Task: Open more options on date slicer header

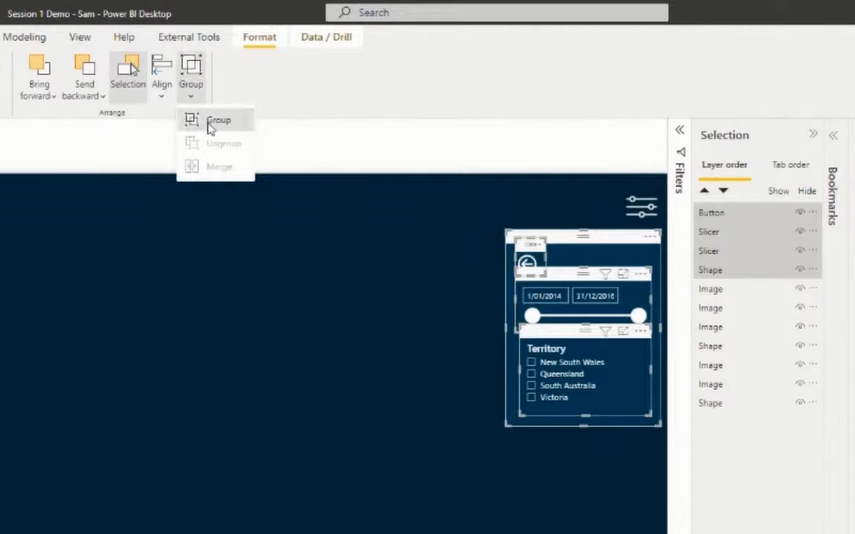Action: 641,273
